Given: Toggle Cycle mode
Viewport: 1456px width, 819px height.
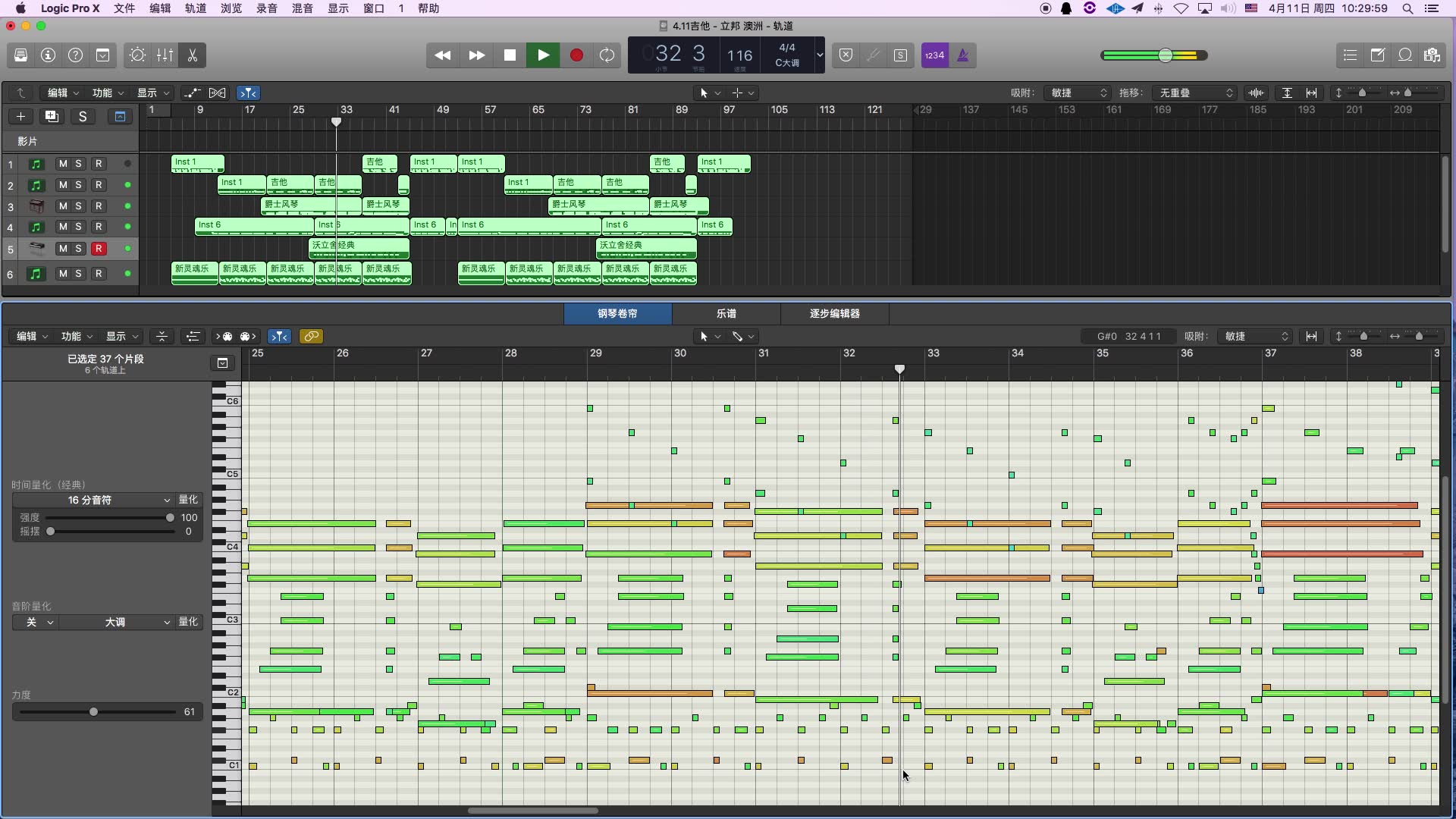Looking at the screenshot, I should click(x=607, y=55).
